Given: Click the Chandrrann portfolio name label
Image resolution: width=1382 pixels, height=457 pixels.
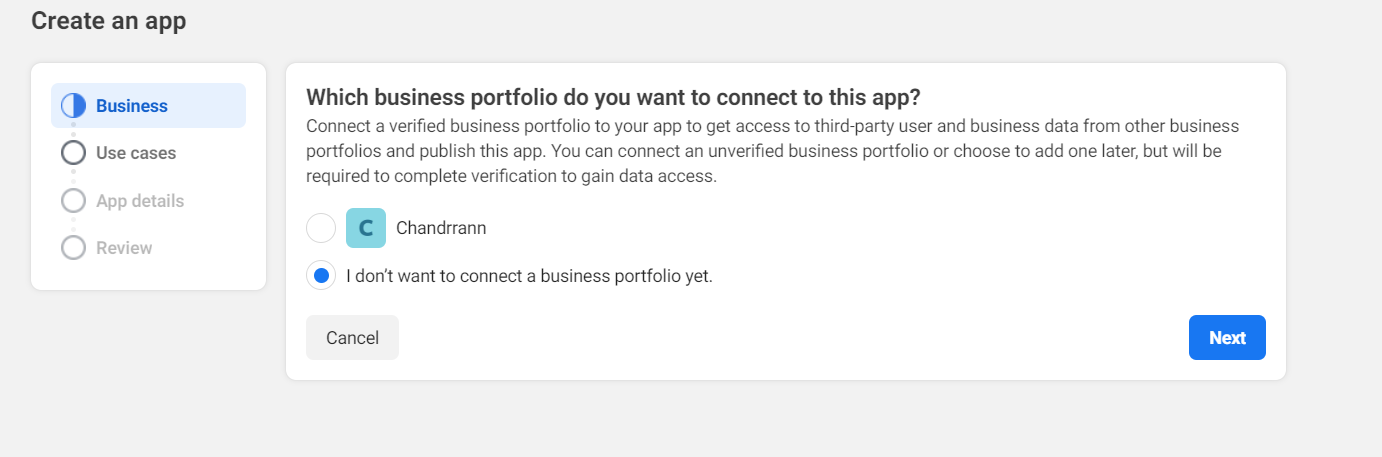Looking at the screenshot, I should pos(441,228).
